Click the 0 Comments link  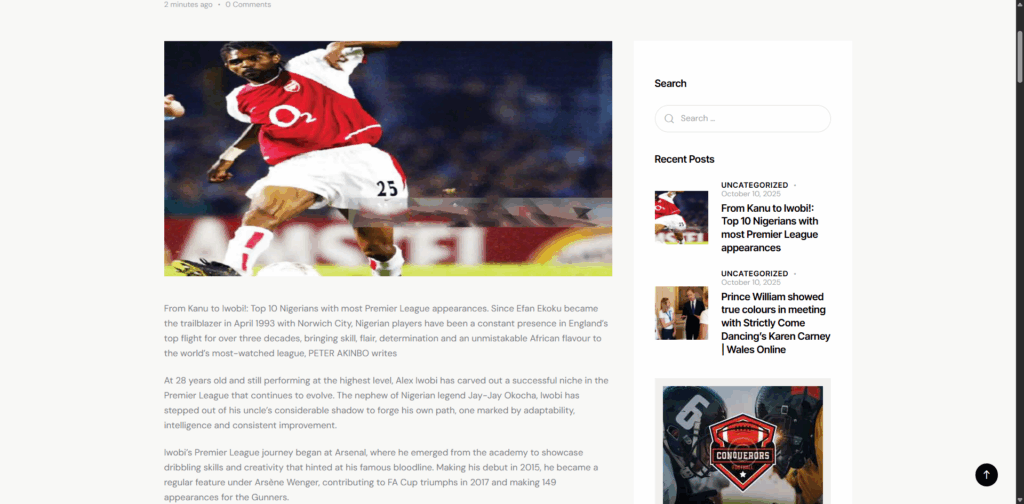tap(248, 5)
